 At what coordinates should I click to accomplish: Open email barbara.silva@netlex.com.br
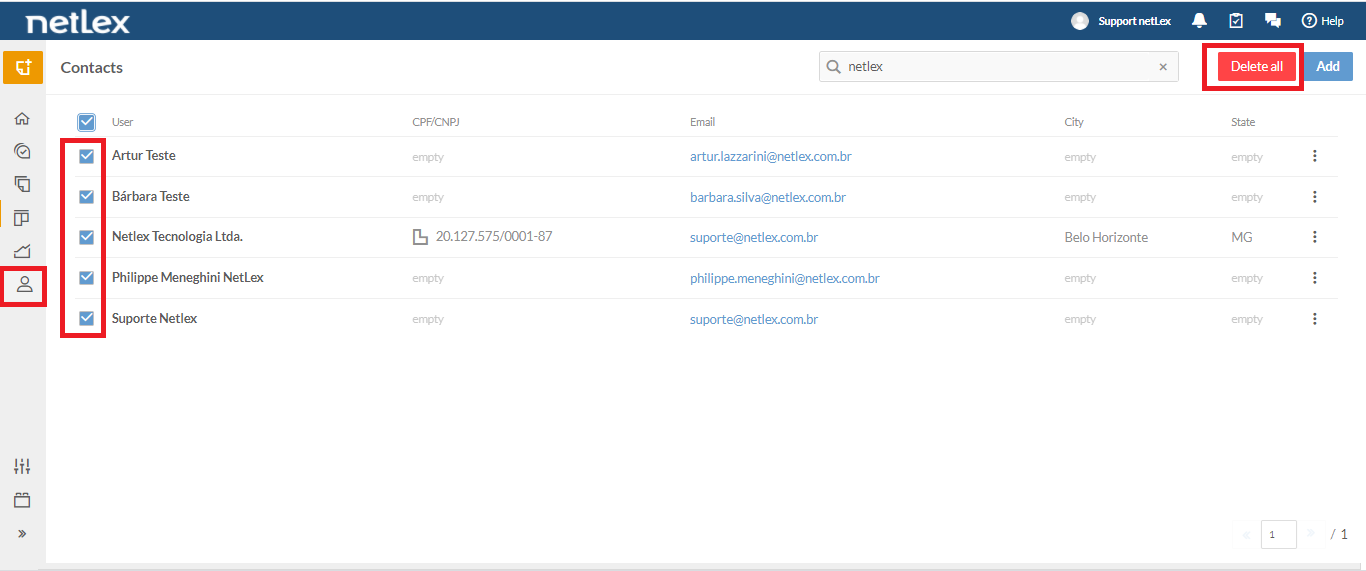click(768, 198)
